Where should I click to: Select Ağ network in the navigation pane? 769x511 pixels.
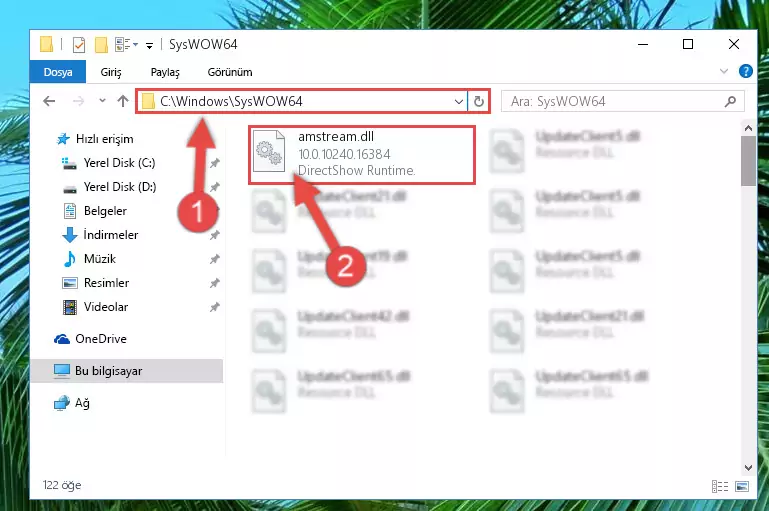pos(82,403)
